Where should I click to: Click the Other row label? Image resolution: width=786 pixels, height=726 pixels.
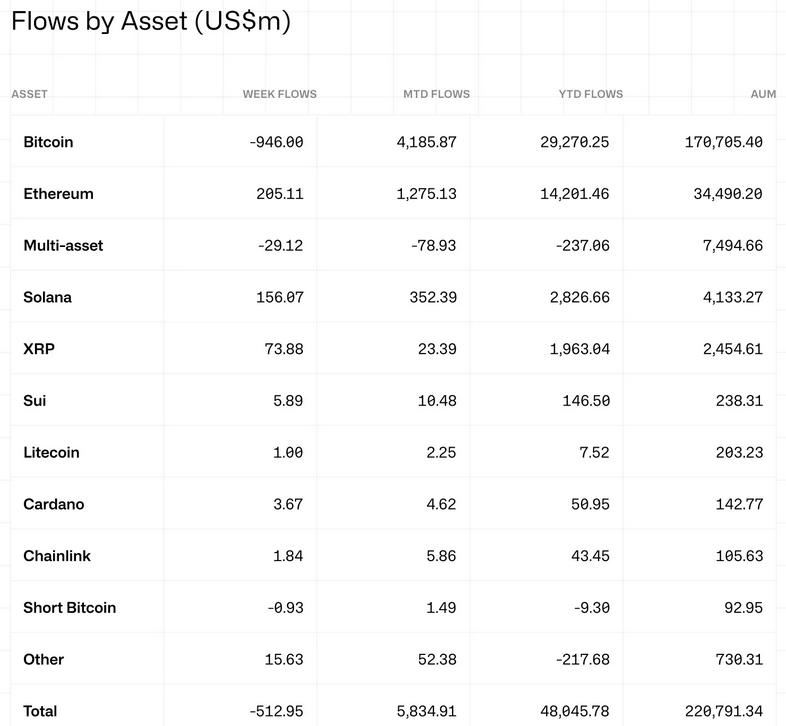tap(43, 659)
